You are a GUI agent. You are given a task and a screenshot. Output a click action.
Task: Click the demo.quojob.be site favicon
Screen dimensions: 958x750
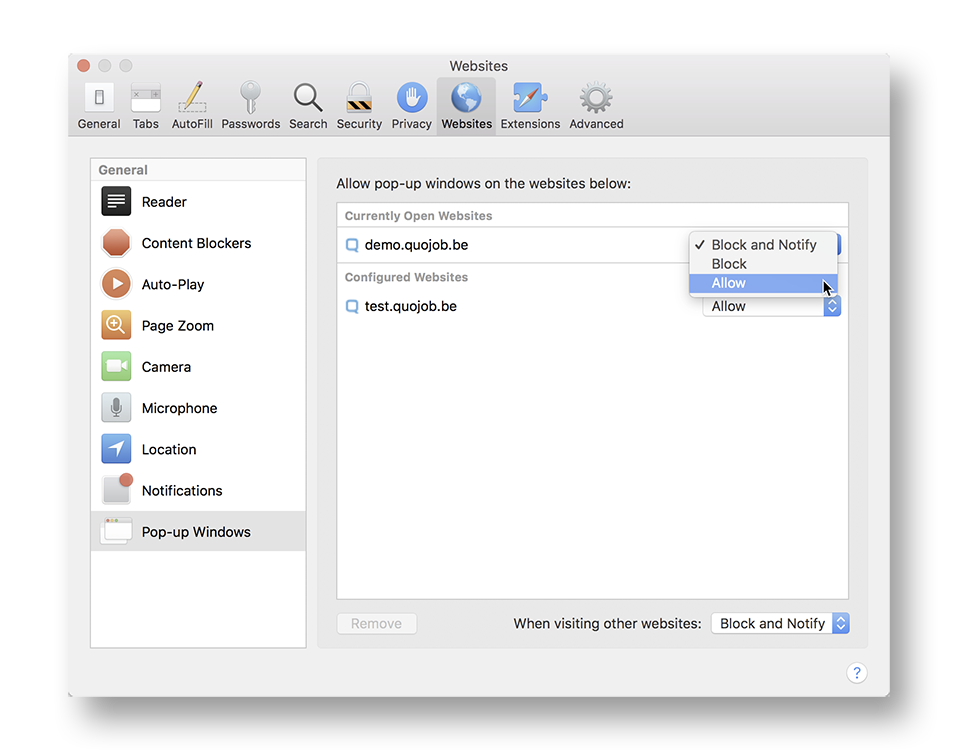click(x=352, y=245)
